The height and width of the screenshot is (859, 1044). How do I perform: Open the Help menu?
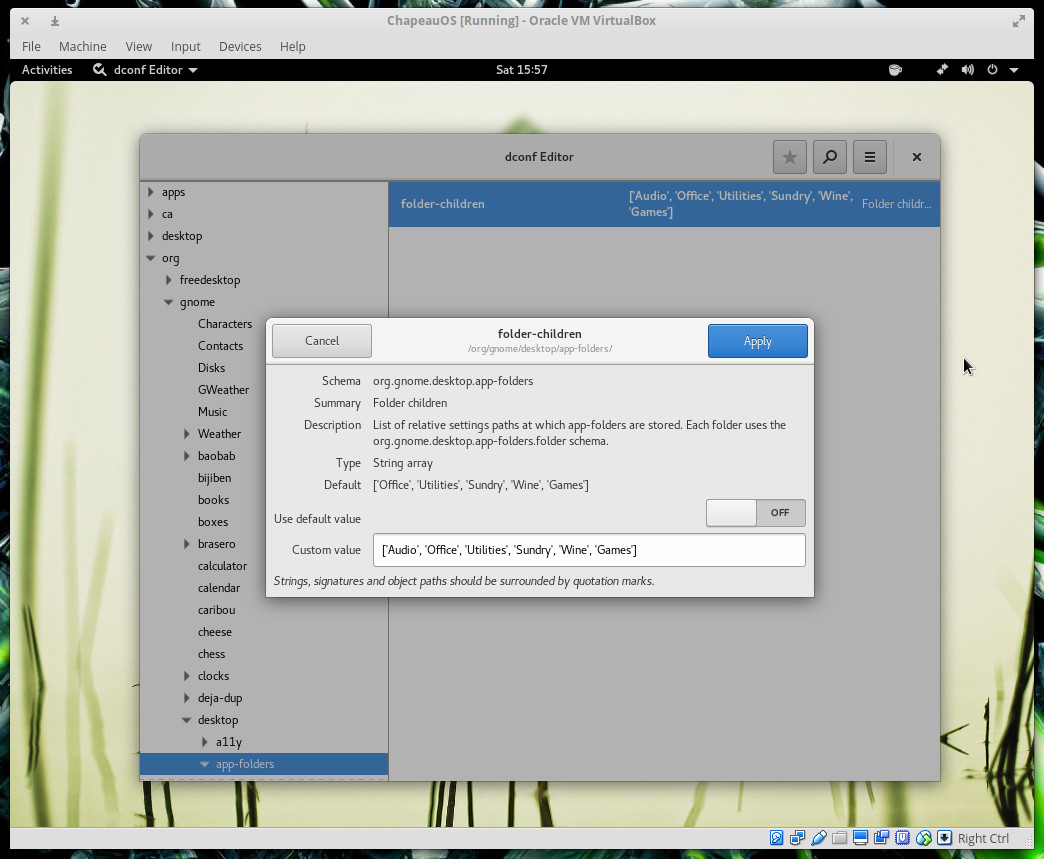click(292, 47)
